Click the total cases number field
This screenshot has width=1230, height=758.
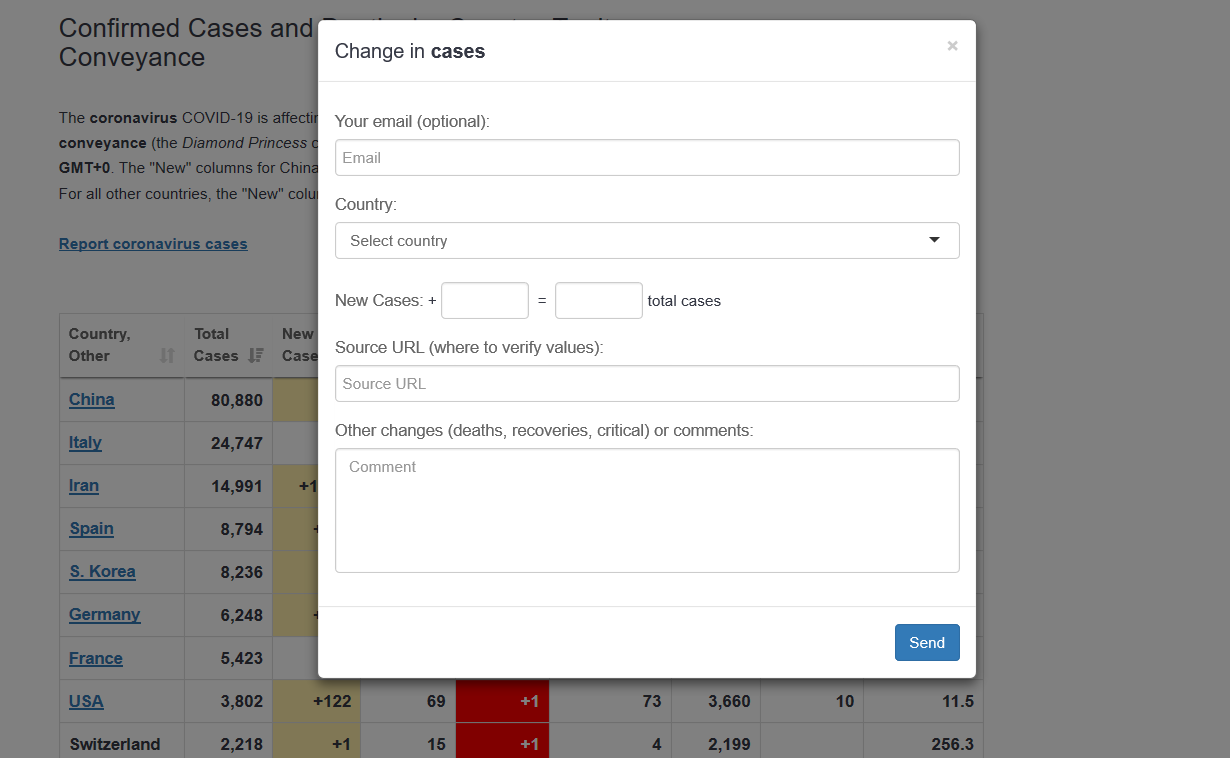click(598, 301)
